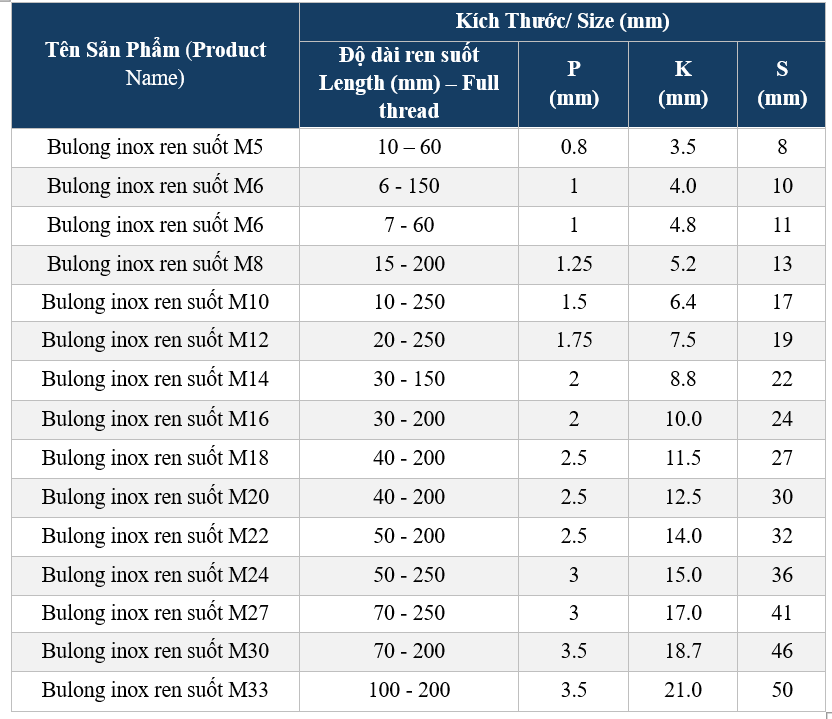The width and height of the screenshot is (832, 719).
Task: Click the 'Bulong inox ren suốt M8' cell
Action: pyautogui.click(x=155, y=264)
